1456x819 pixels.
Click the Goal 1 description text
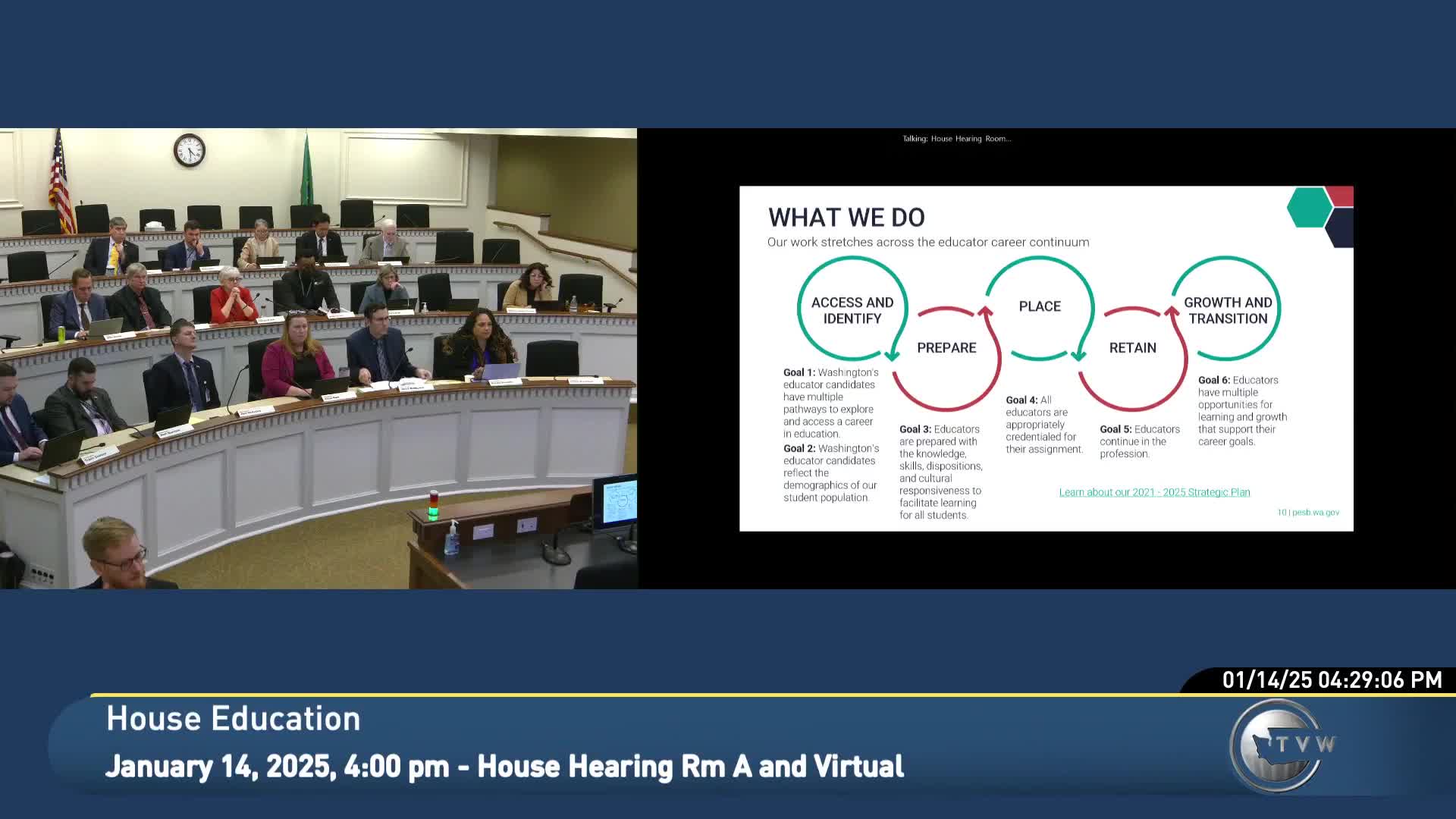pos(830,403)
